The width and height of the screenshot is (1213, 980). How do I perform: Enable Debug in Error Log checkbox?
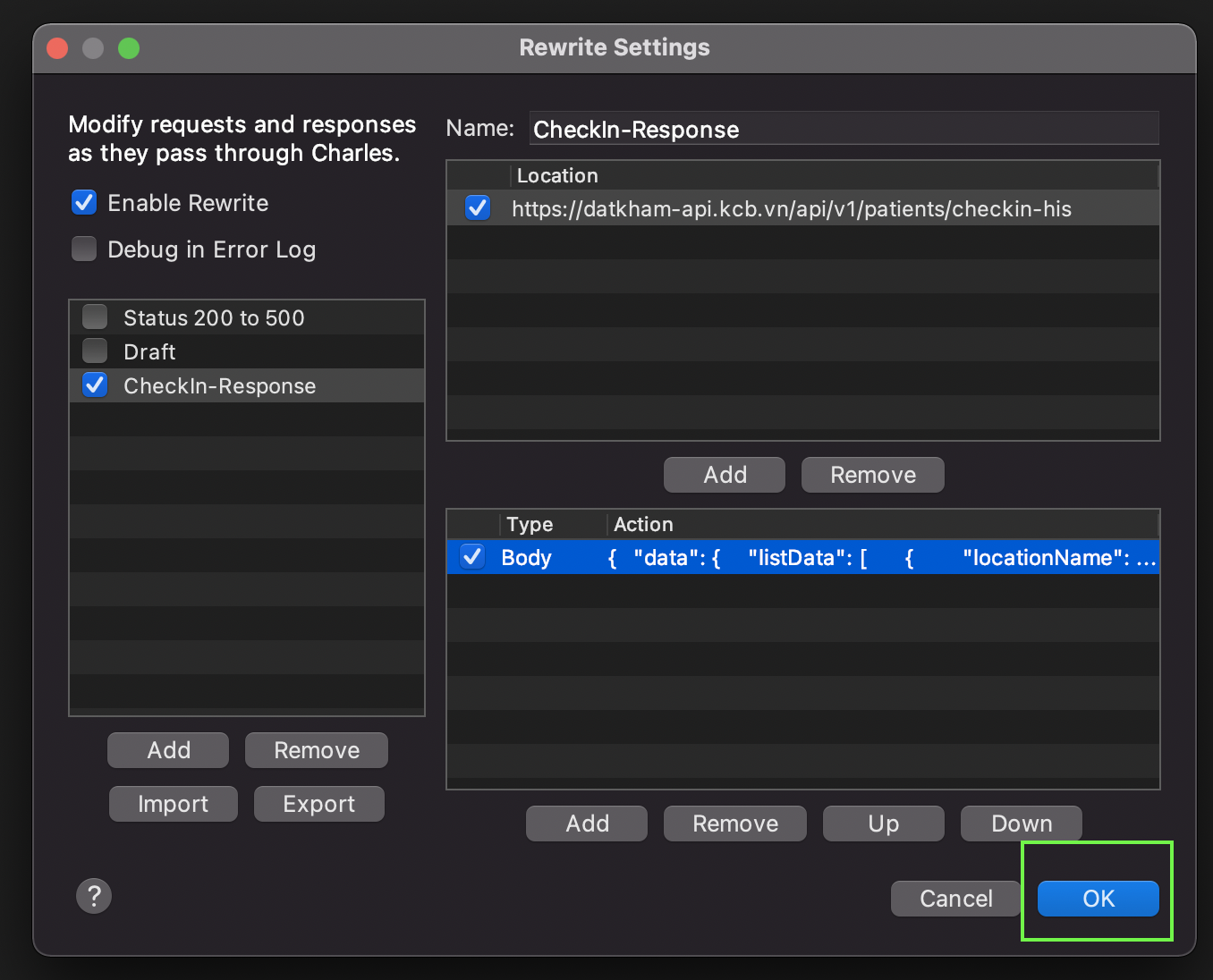click(84, 249)
